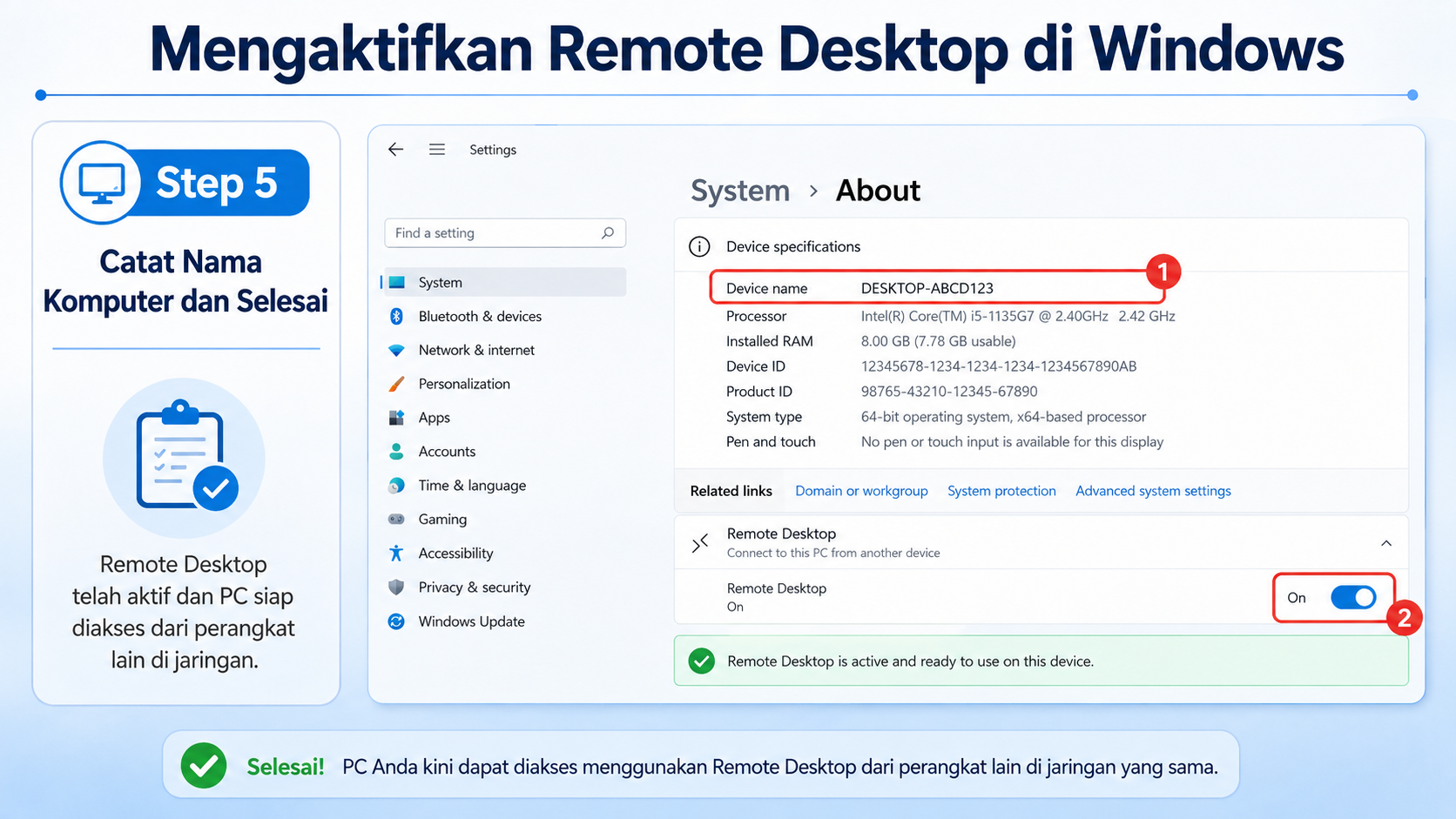Image resolution: width=1456 pixels, height=819 pixels.
Task: Click the Privacy shield icon
Action: coord(396,587)
